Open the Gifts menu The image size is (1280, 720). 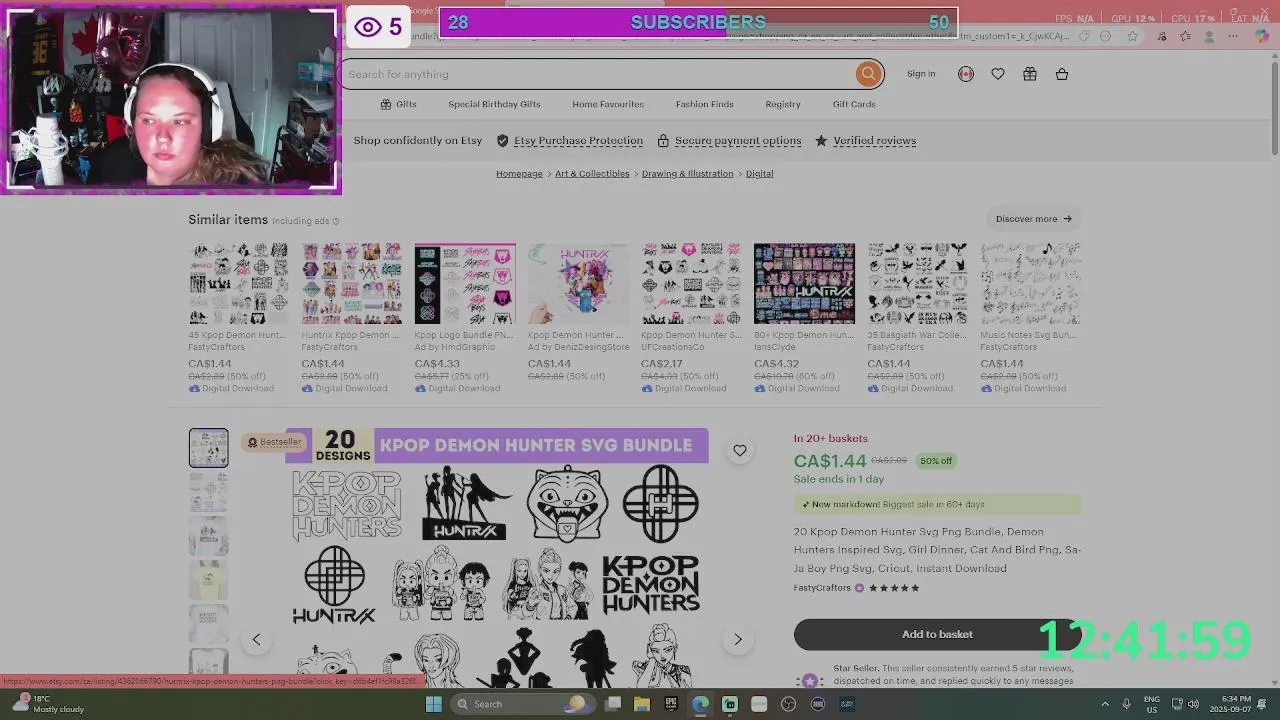[x=398, y=104]
